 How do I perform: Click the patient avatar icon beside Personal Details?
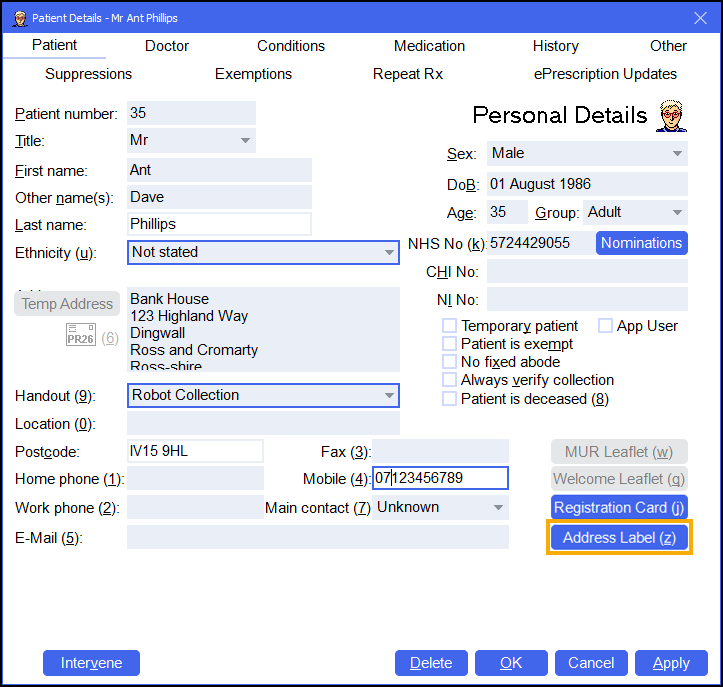click(x=672, y=115)
